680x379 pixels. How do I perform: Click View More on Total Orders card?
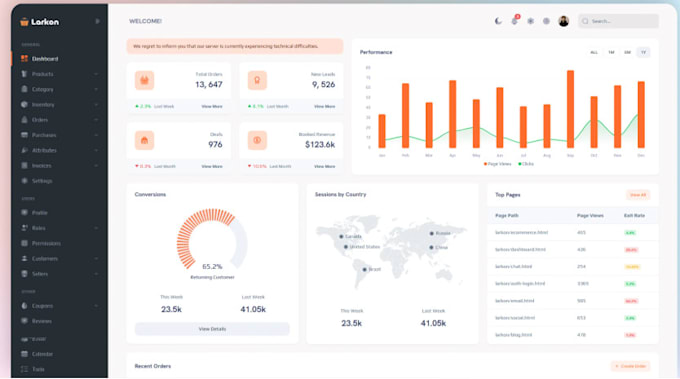pos(212,106)
